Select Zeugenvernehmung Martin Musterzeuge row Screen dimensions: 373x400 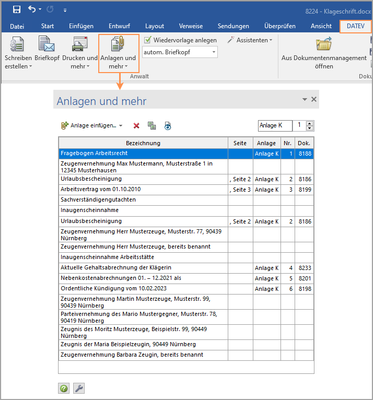[186, 302]
